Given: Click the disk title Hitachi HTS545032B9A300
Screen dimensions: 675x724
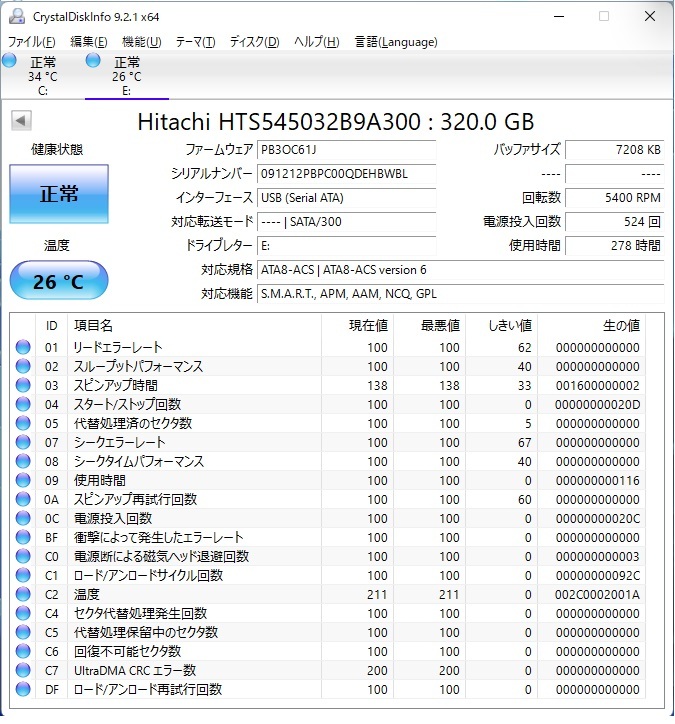Looking at the screenshot, I should (x=336, y=122).
